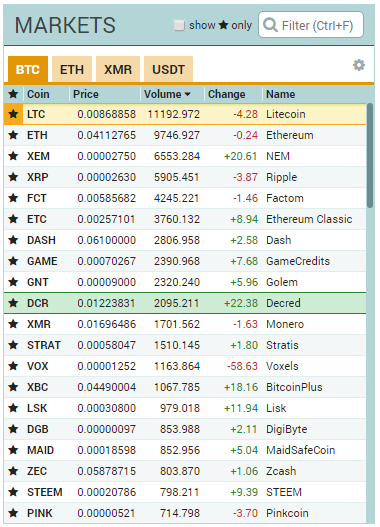380x527 pixels.
Task: Sort the list by Change column
Action: coord(226,94)
